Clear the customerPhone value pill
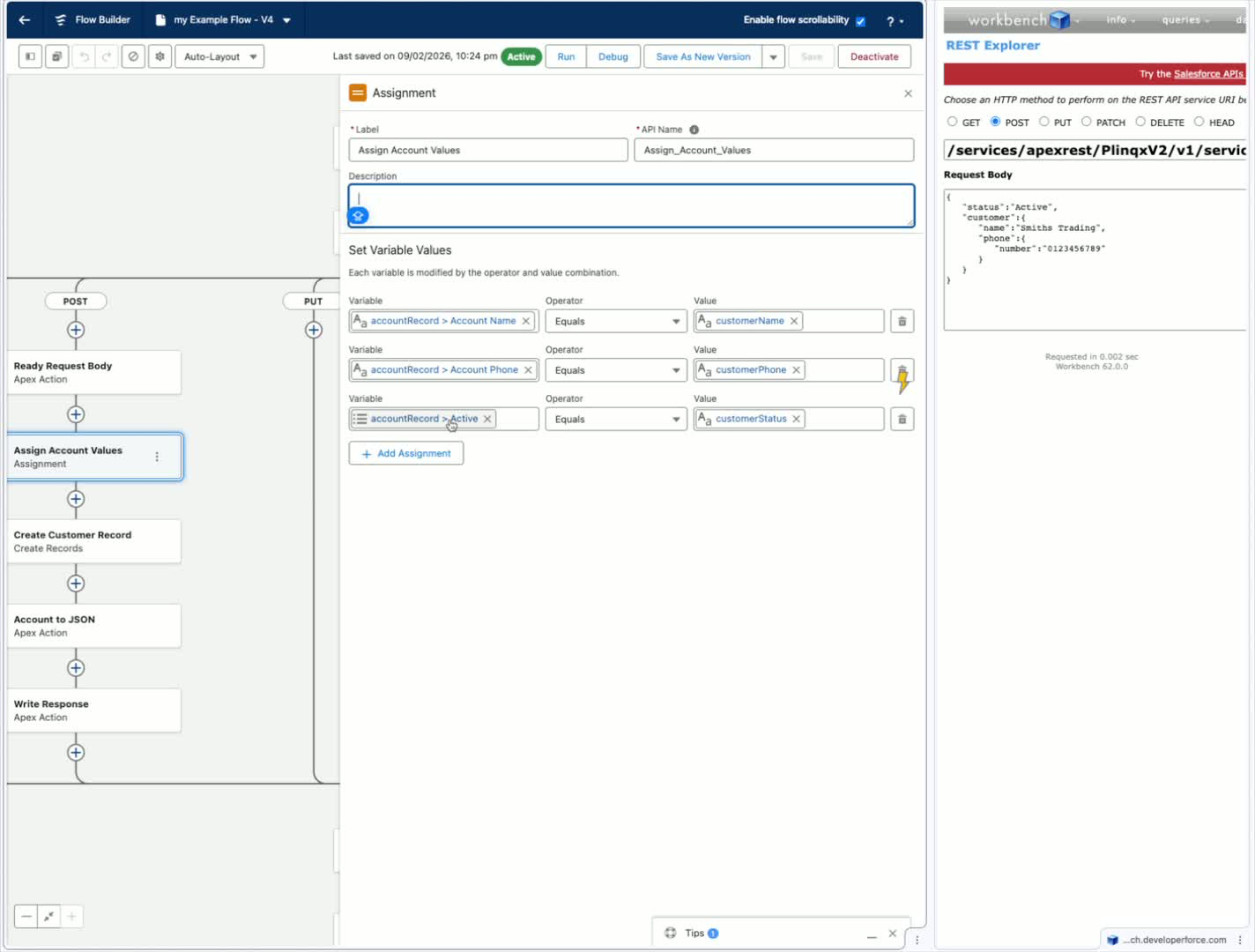Image resolution: width=1255 pixels, height=952 pixels. tap(797, 370)
